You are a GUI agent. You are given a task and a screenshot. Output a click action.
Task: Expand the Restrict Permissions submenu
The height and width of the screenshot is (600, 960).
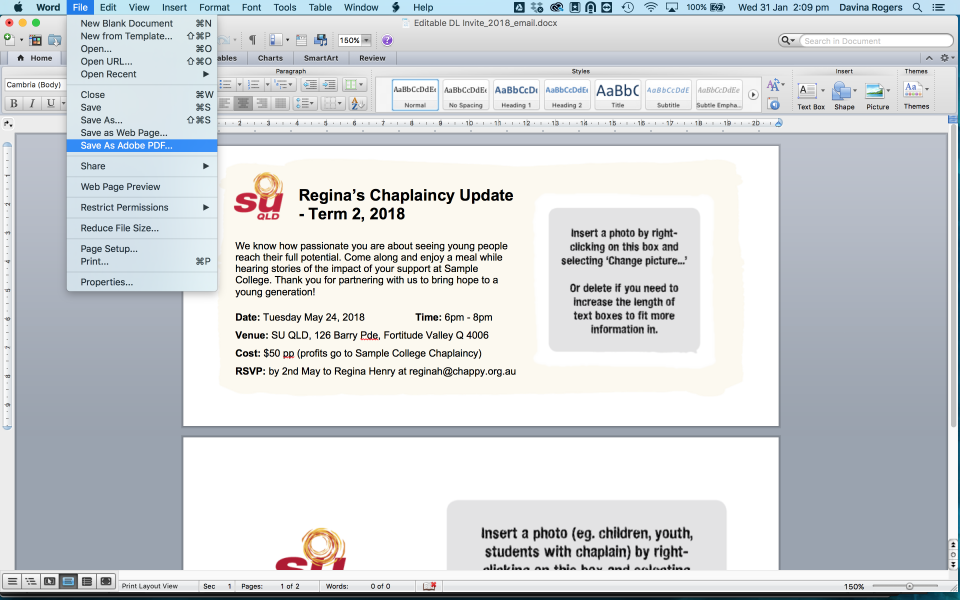click(x=141, y=208)
